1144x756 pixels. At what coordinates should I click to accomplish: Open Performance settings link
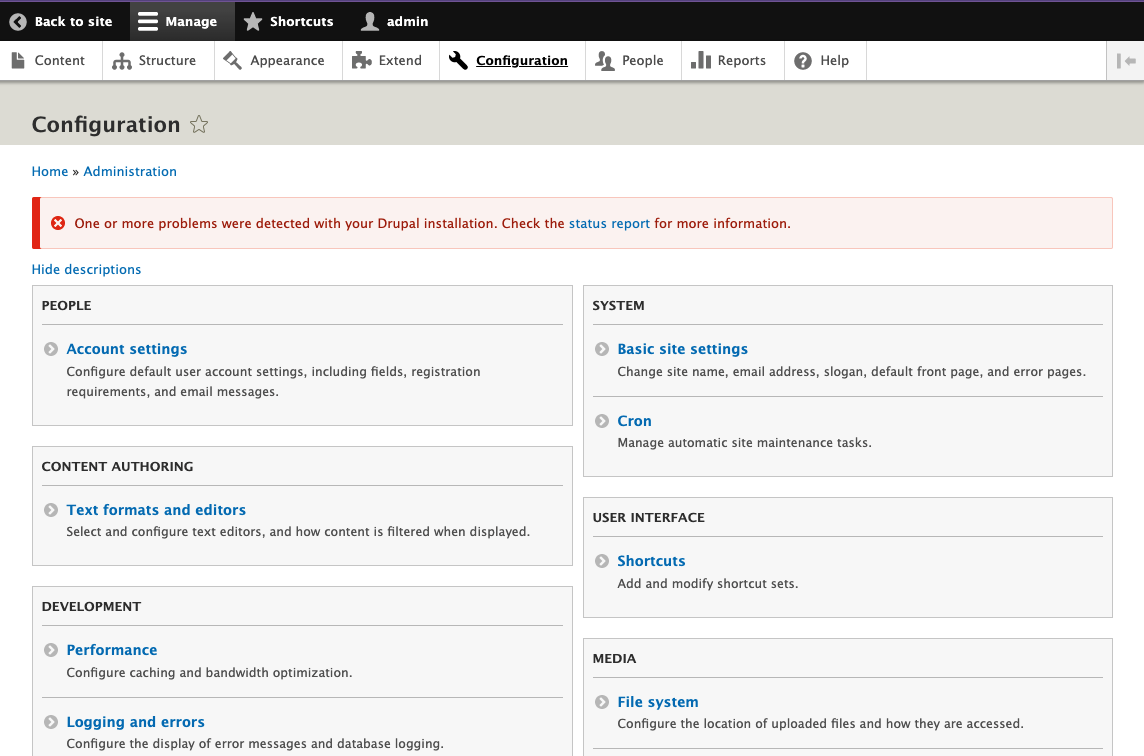pos(112,650)
